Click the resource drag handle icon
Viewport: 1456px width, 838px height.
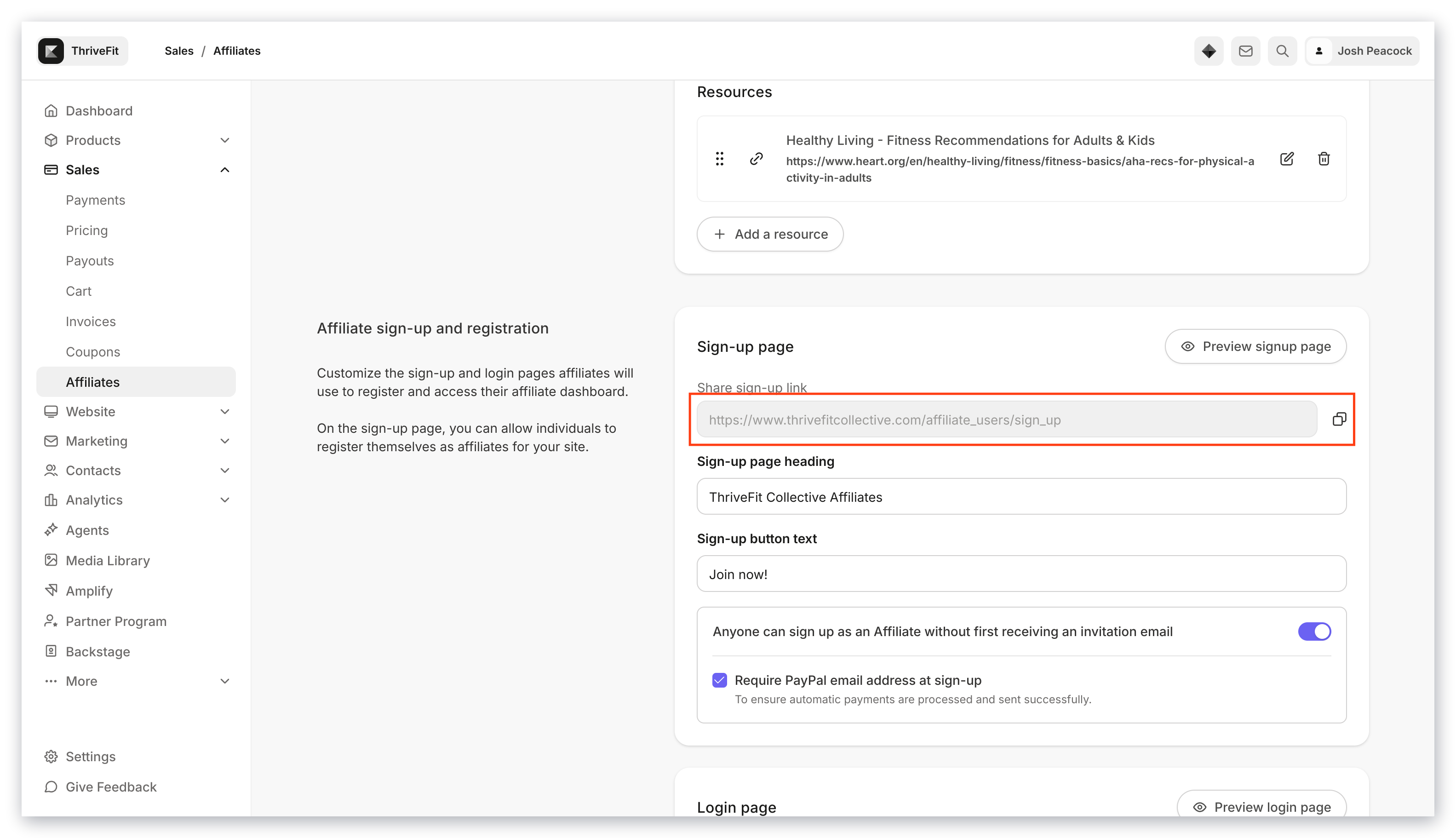(x=719, y=159)
